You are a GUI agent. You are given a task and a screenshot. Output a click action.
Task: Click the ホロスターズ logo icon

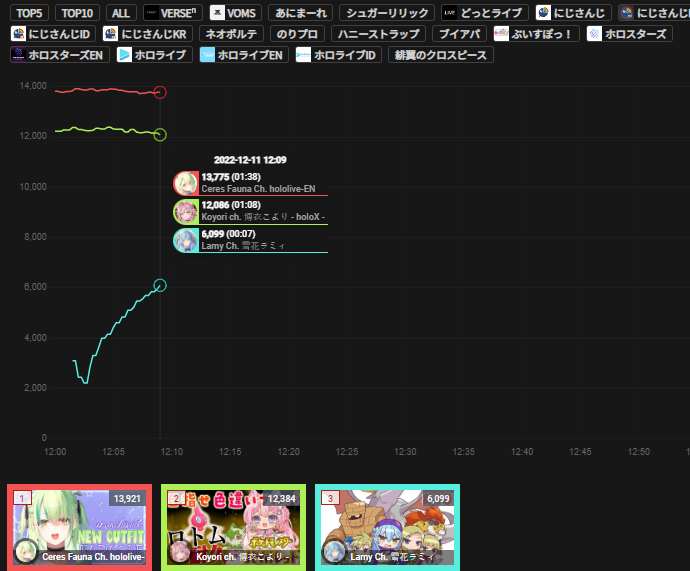pos(595,34)
